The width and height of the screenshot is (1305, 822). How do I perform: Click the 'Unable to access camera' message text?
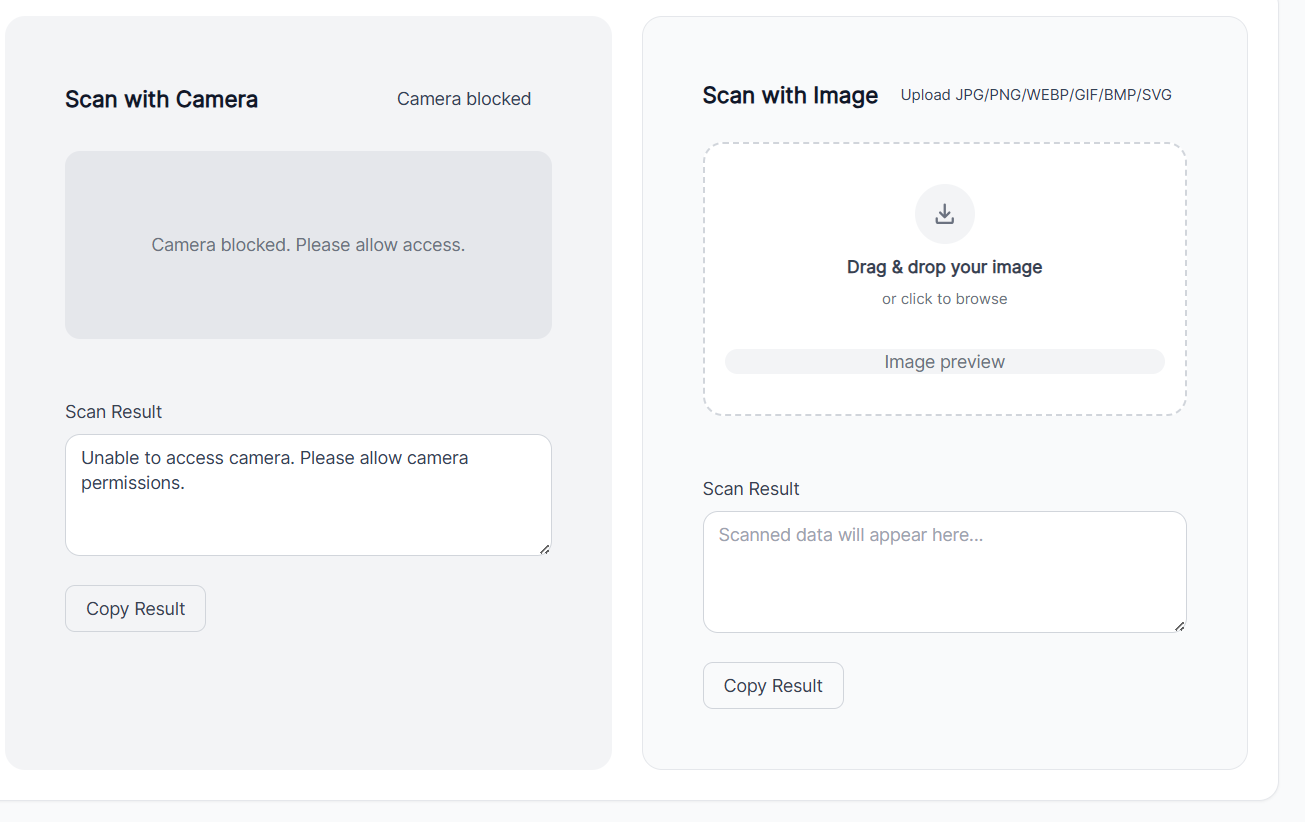coord(274,457)
